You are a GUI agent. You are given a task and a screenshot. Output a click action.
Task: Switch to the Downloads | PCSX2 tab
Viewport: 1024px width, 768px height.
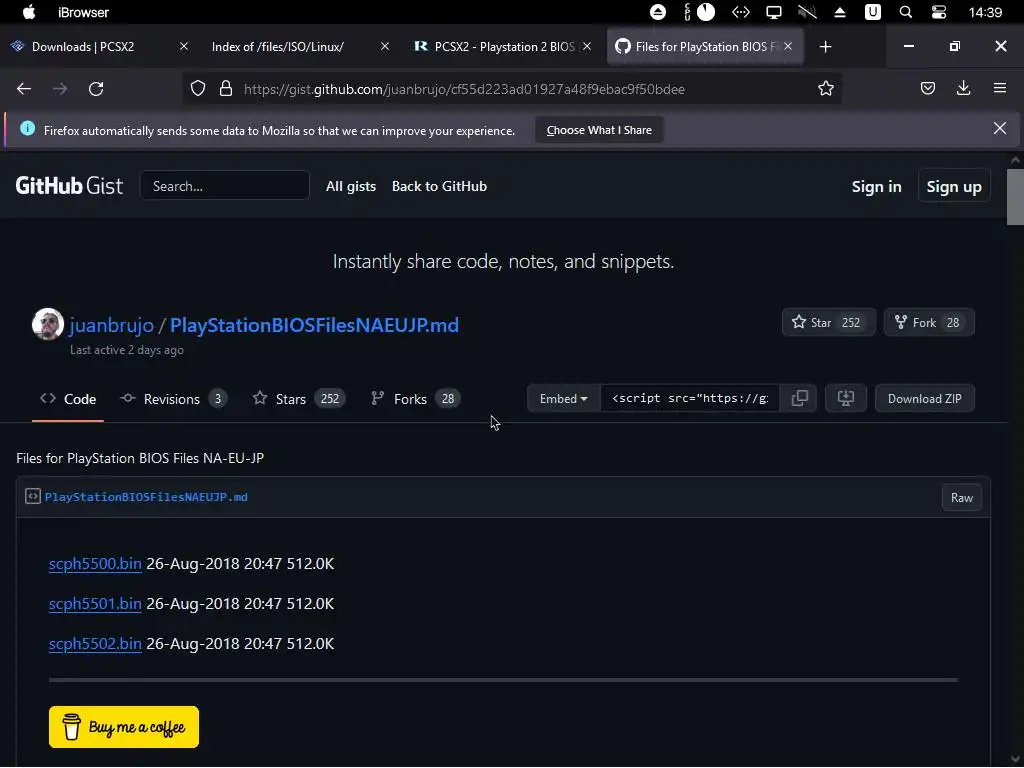click(83, 47)
